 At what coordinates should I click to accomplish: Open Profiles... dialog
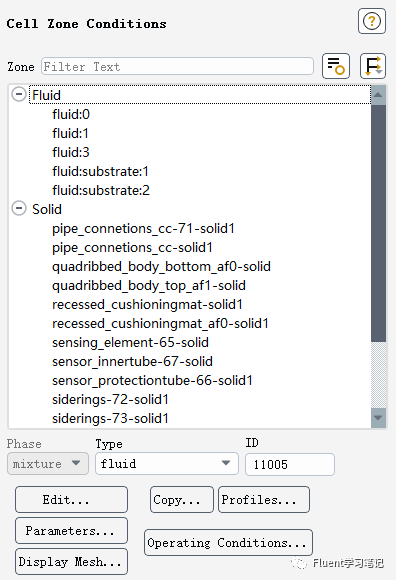[x=264, y=500]
